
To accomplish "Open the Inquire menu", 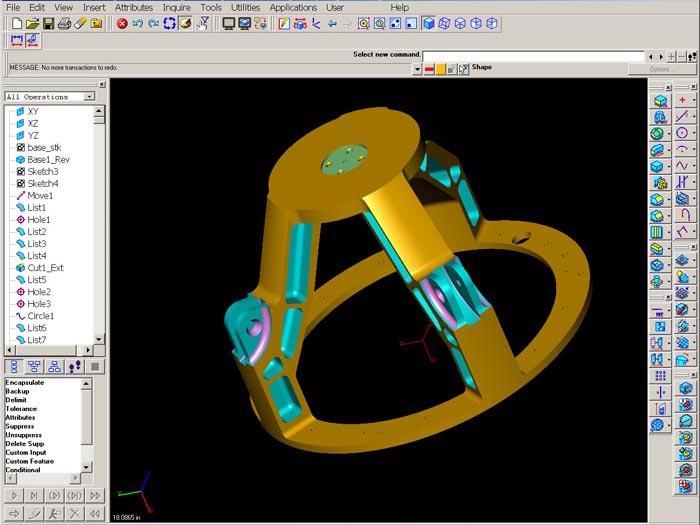I will pyautogui.click(x=177, y=7).
